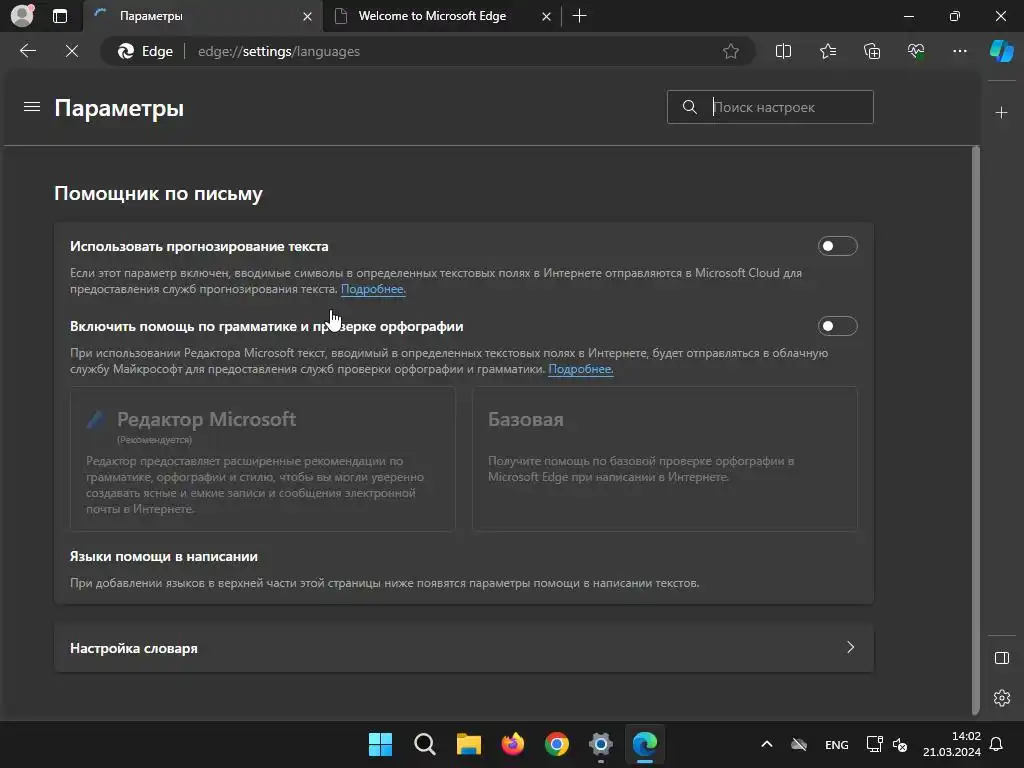This screenshot has width=1024, height=768.
Task: Click the settings page vertical scrollbar
Action: [976, 431]
